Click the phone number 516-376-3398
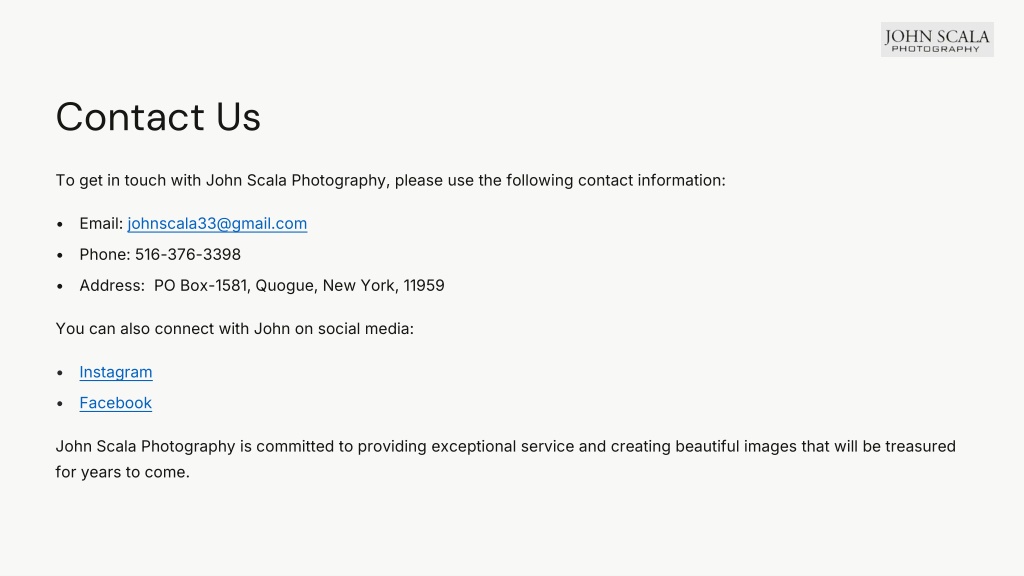Viewport: 1024px width, 576px height. [187, 255]
